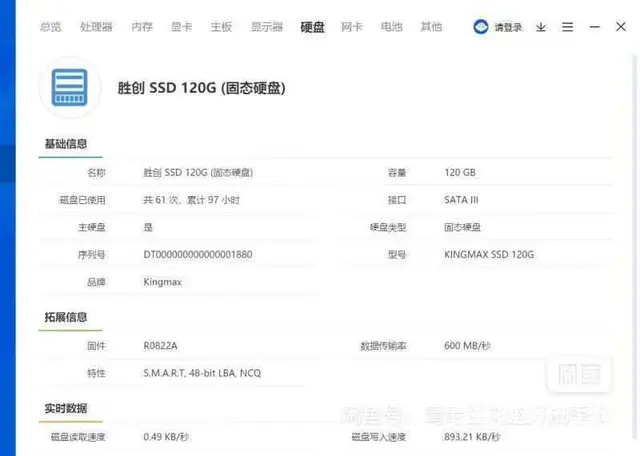640x456 pixels.
Task: Open the 网卡 tab
Action: [x=352, y=27]
